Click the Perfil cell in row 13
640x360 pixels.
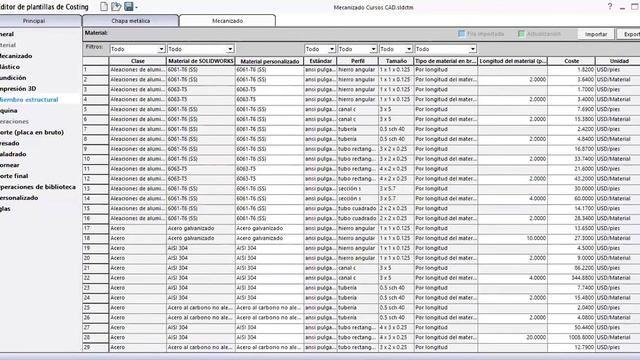358,189
